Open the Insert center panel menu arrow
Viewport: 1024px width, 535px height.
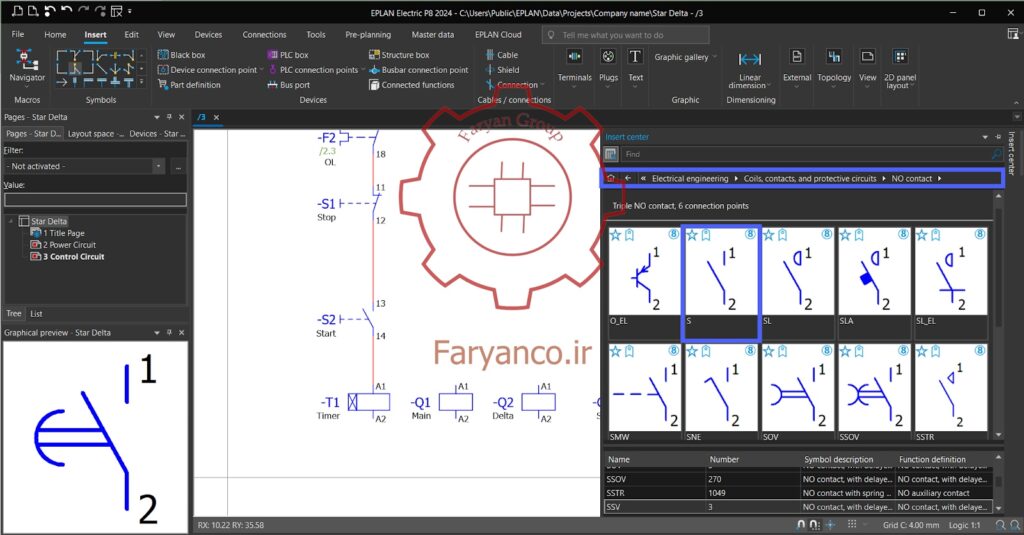(985, 137)
